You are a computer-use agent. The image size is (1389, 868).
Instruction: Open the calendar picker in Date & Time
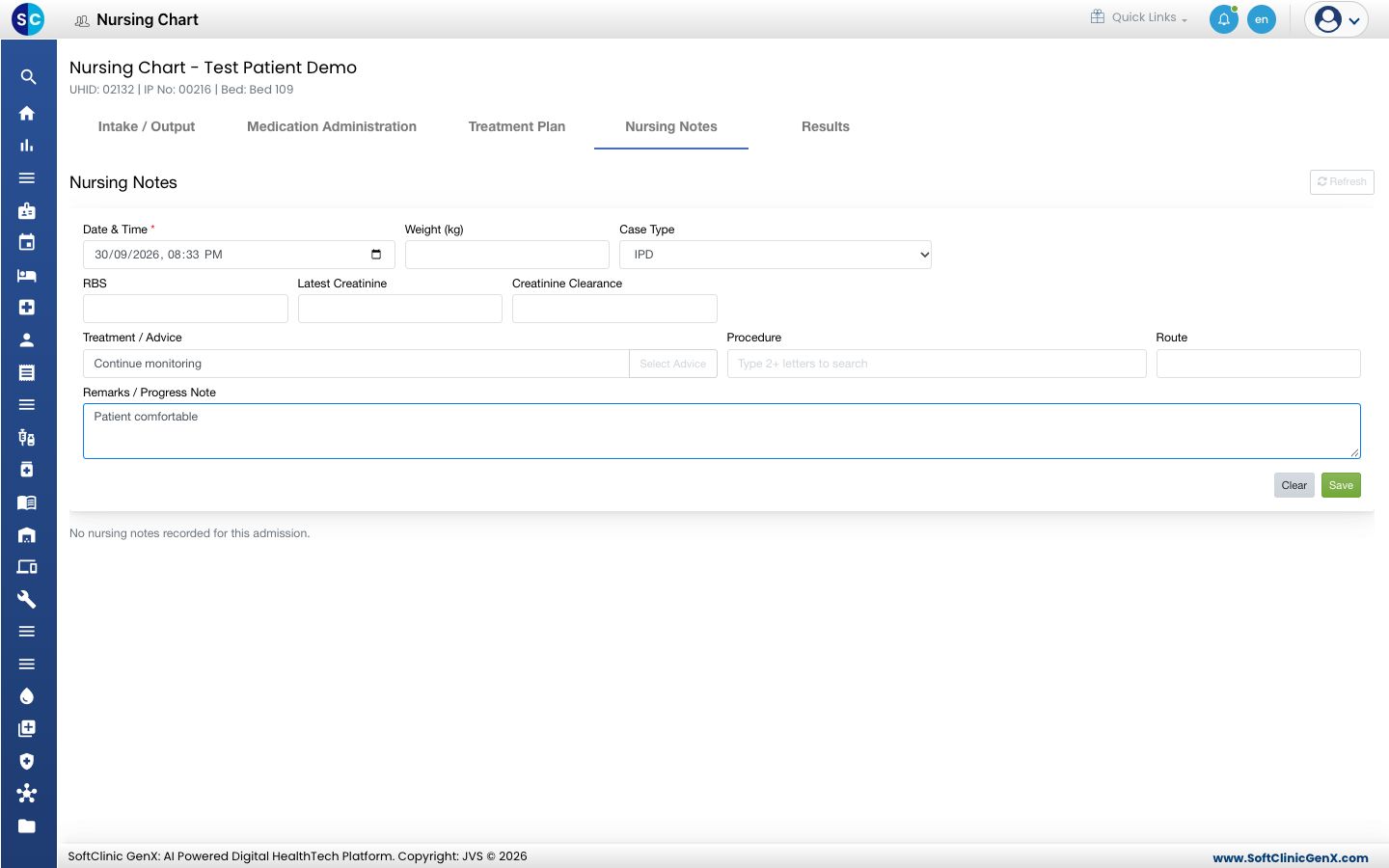click(376, 255)
